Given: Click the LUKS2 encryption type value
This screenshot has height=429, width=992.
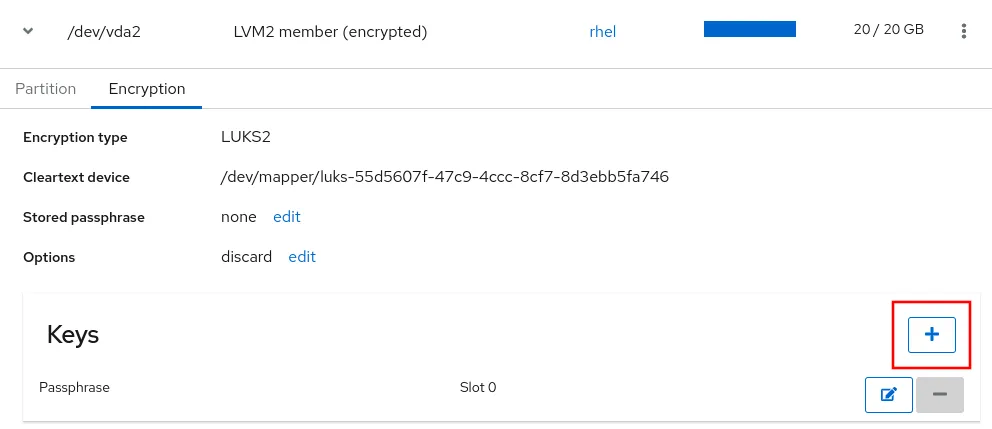Looking at the screenshot, I should (246, 137).
